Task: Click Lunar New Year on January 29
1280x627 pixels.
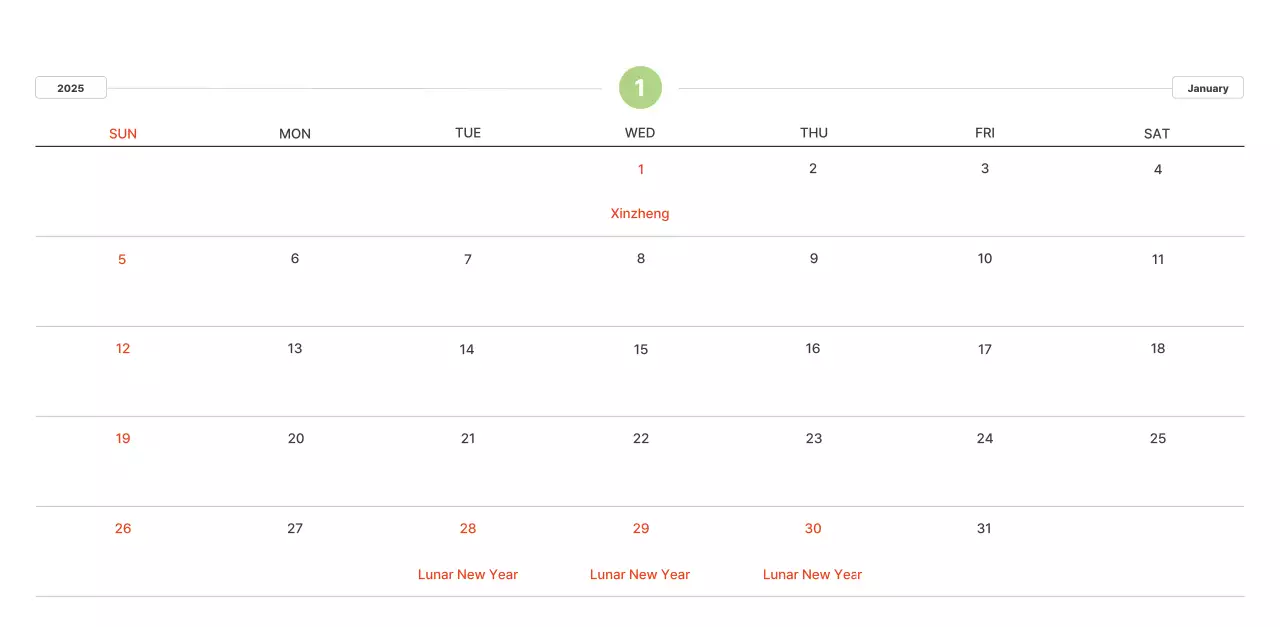Action: point(640,574)
